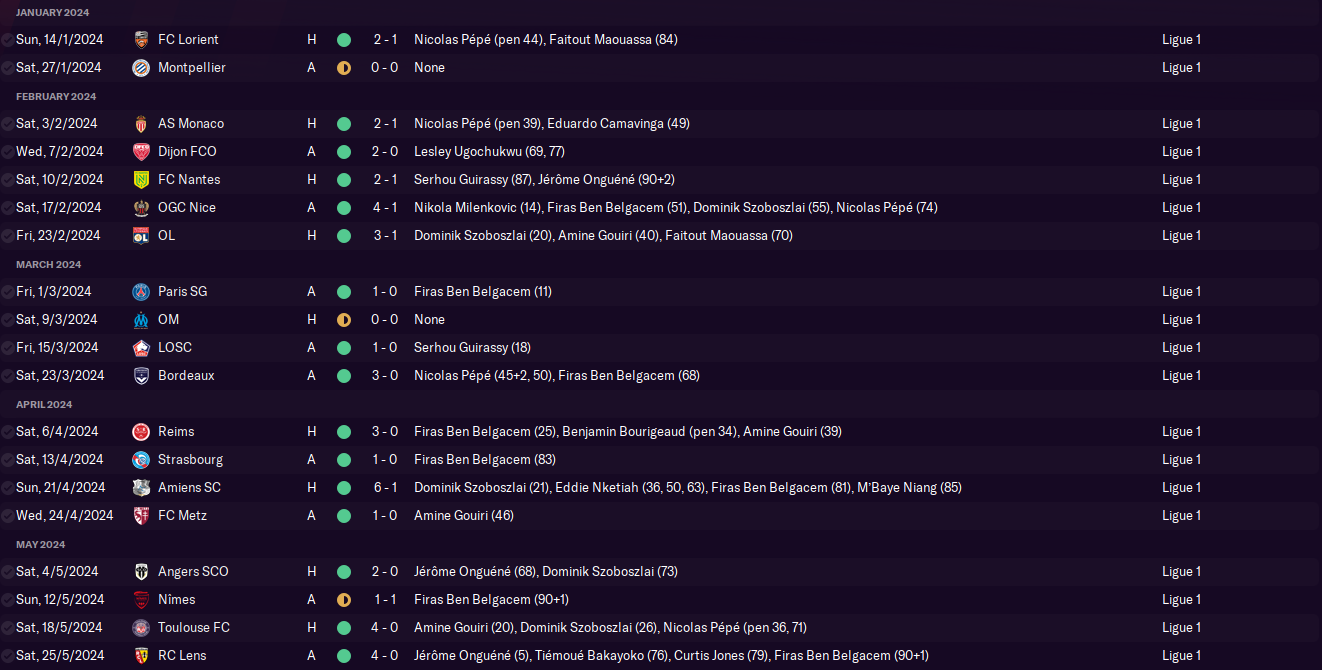Open AS Monaco via its badge

(x=141, y=124)
